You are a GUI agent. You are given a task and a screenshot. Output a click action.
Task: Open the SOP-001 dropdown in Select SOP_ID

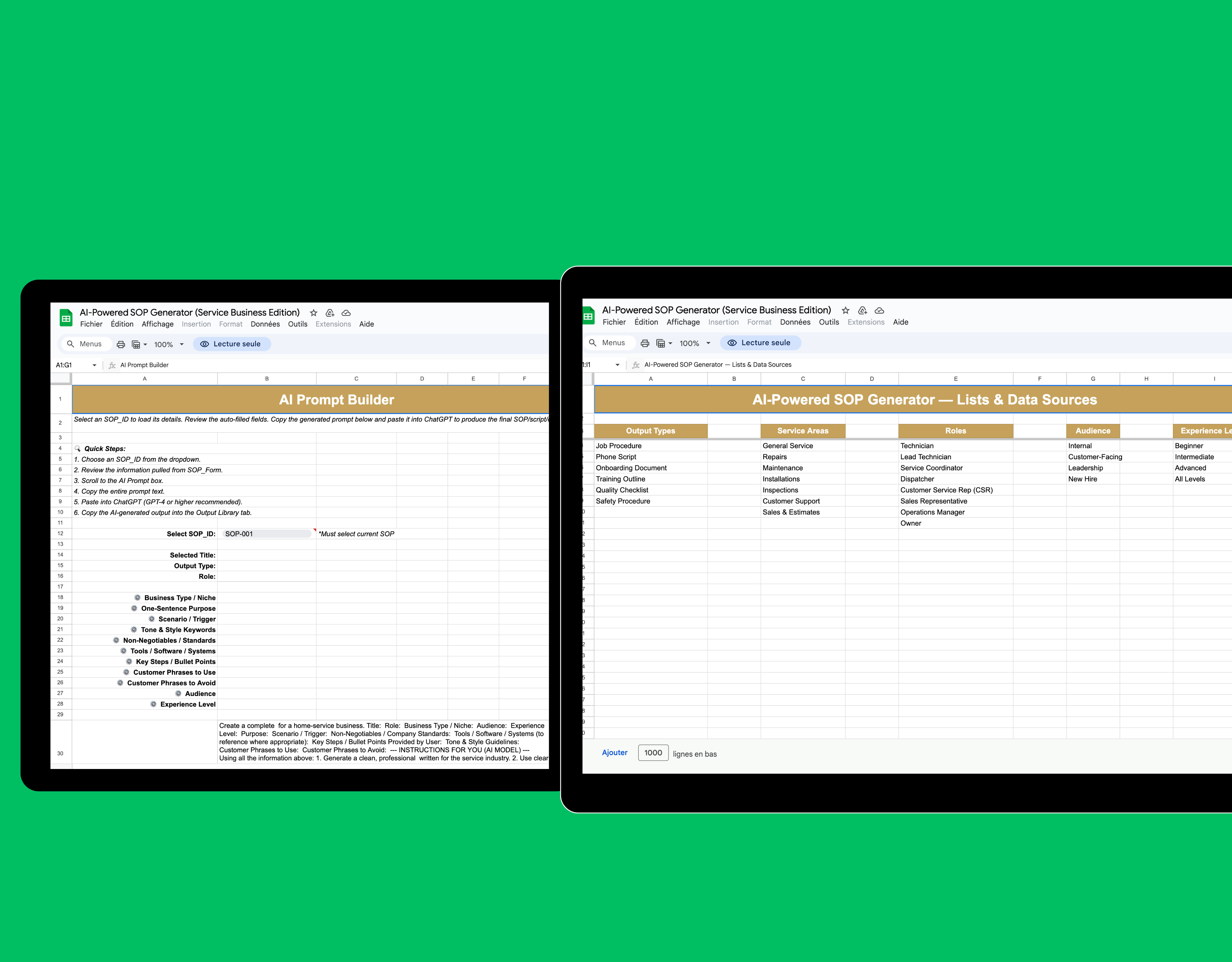point(267,534)
